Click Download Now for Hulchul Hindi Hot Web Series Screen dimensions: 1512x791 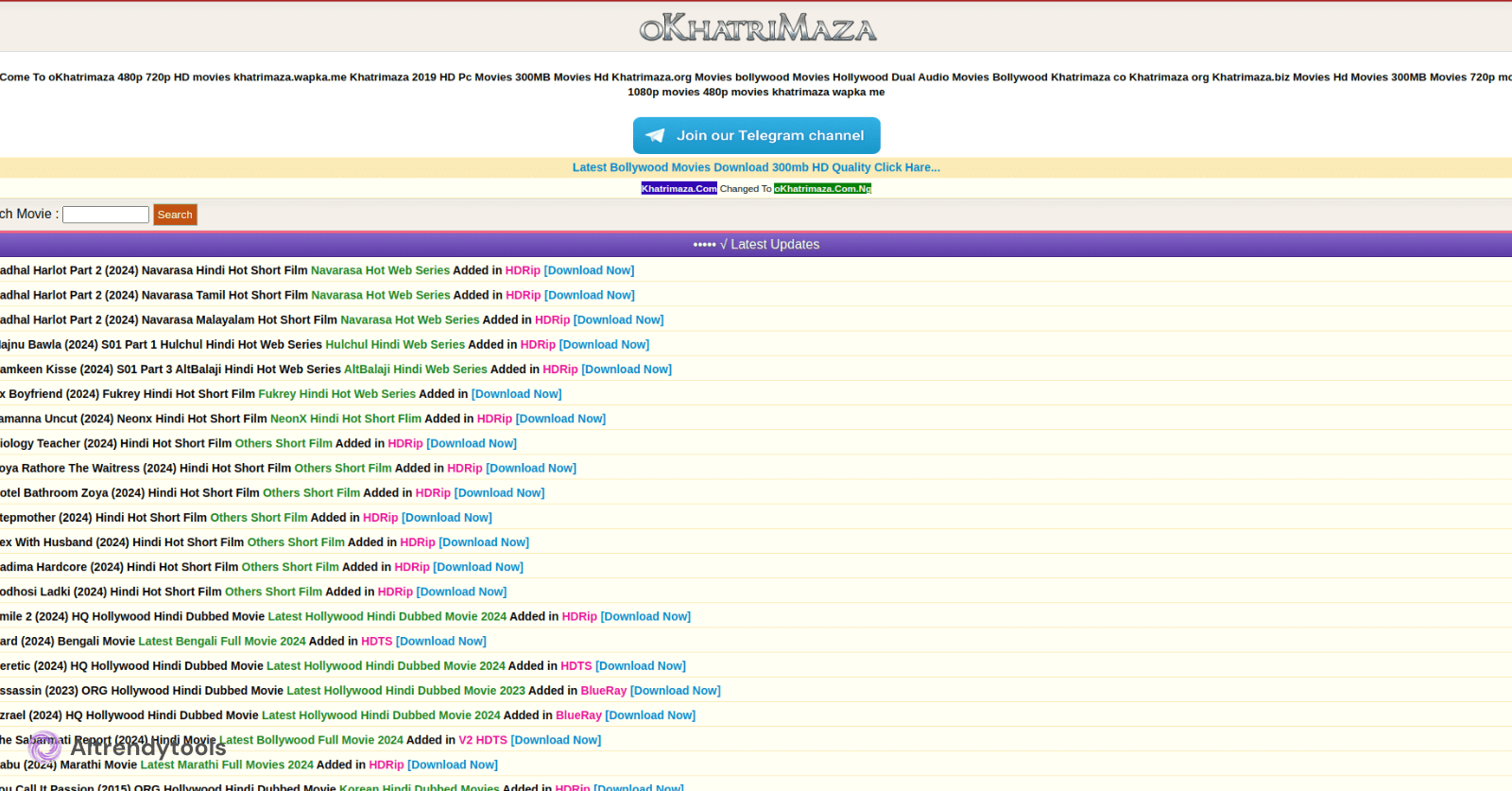coord(605,345)
